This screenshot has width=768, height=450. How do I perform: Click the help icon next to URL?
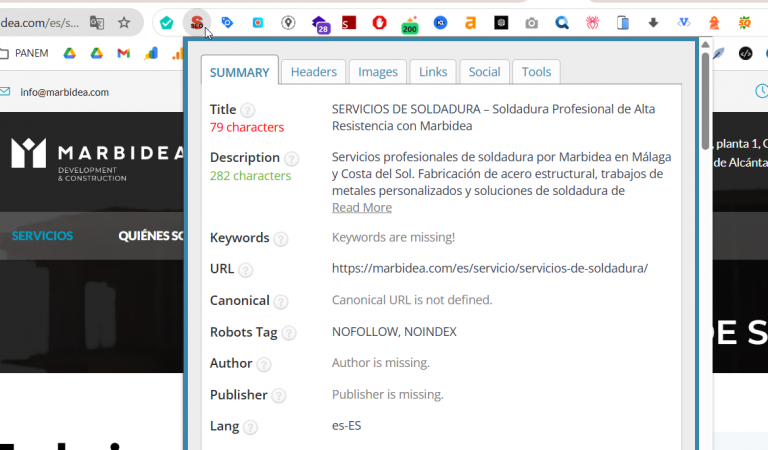pos(245,270)
